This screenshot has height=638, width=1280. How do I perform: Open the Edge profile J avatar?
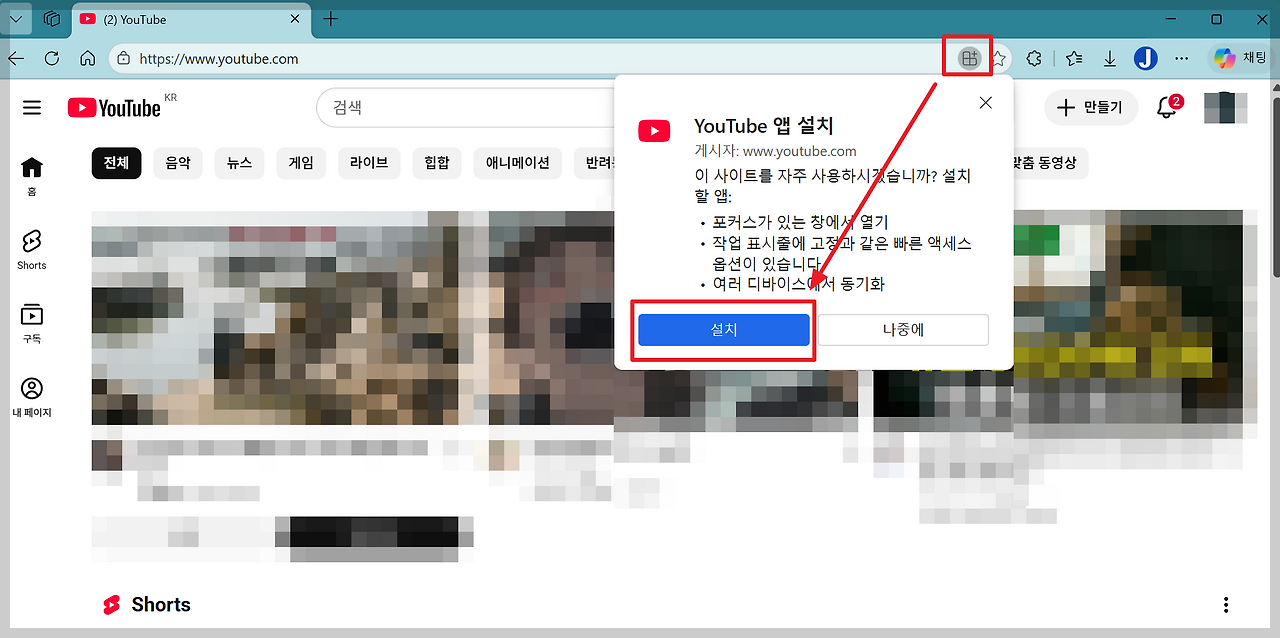[1146, 59]
